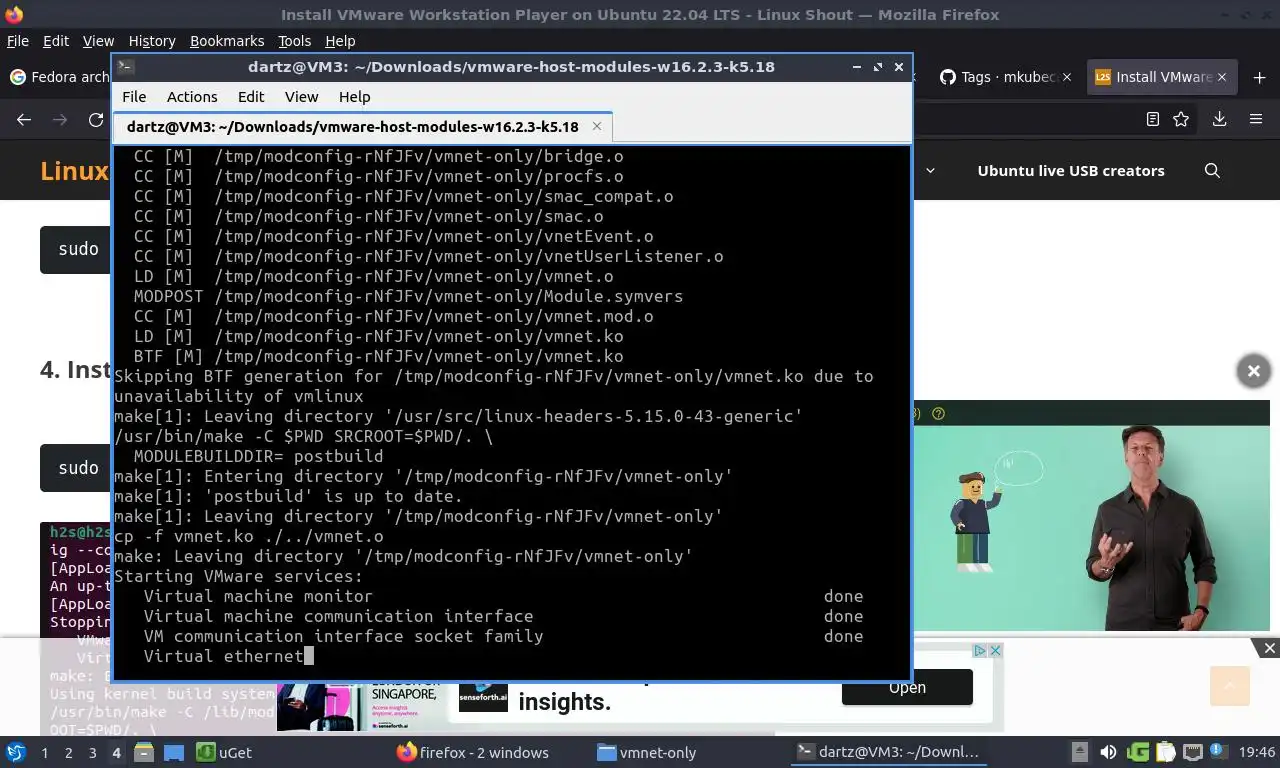The width and height of the screenshot is (1280, 768).
Task: Click the AdChoices info icon
Action: (981, 650)
